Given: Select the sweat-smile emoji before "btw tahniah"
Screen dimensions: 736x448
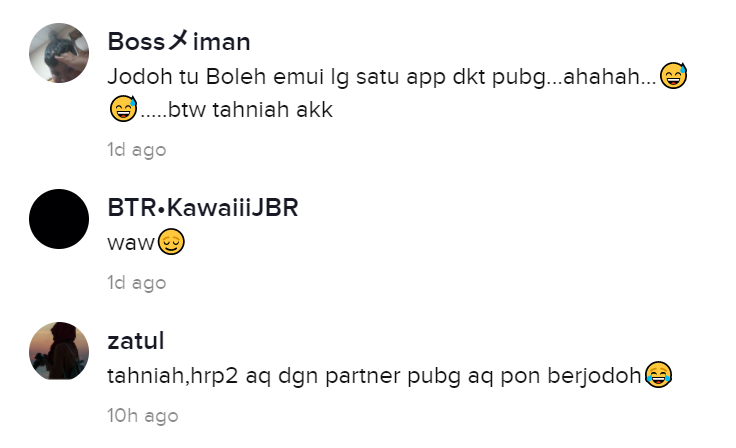Looking at the screenshot, I should coord(123,108).
